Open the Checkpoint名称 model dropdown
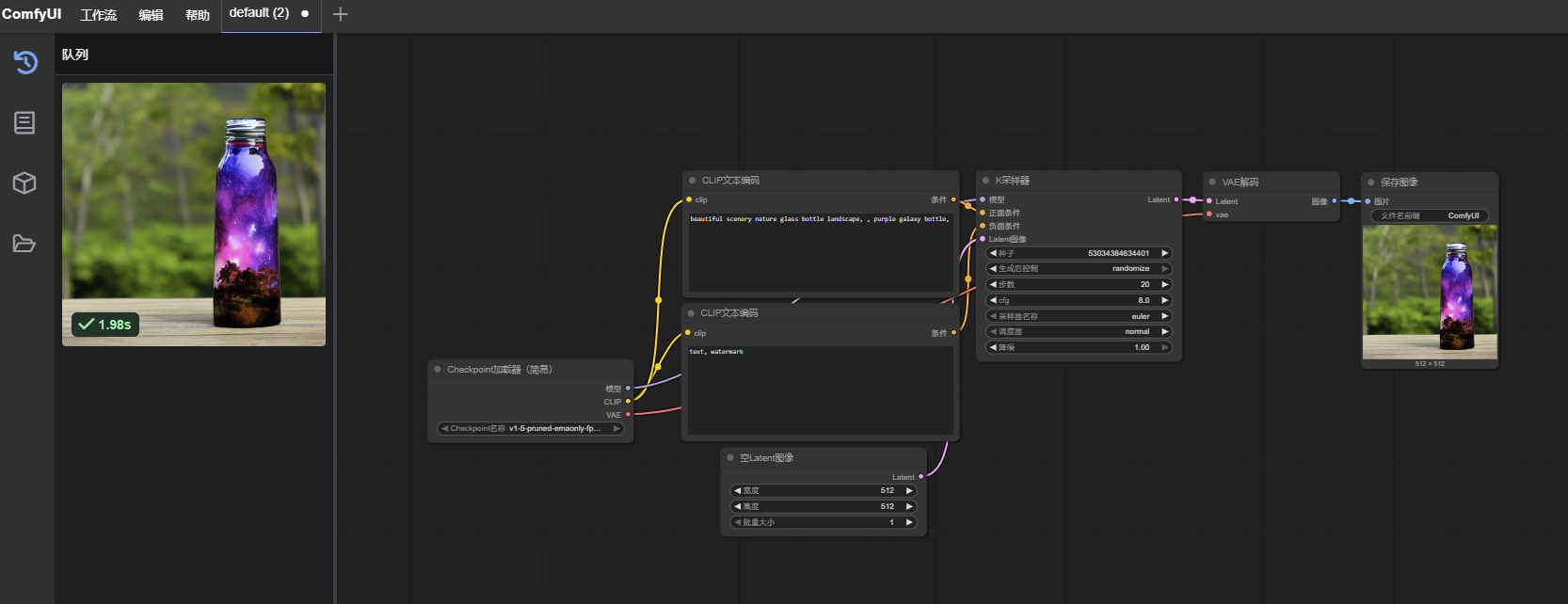 pos(531,428)
